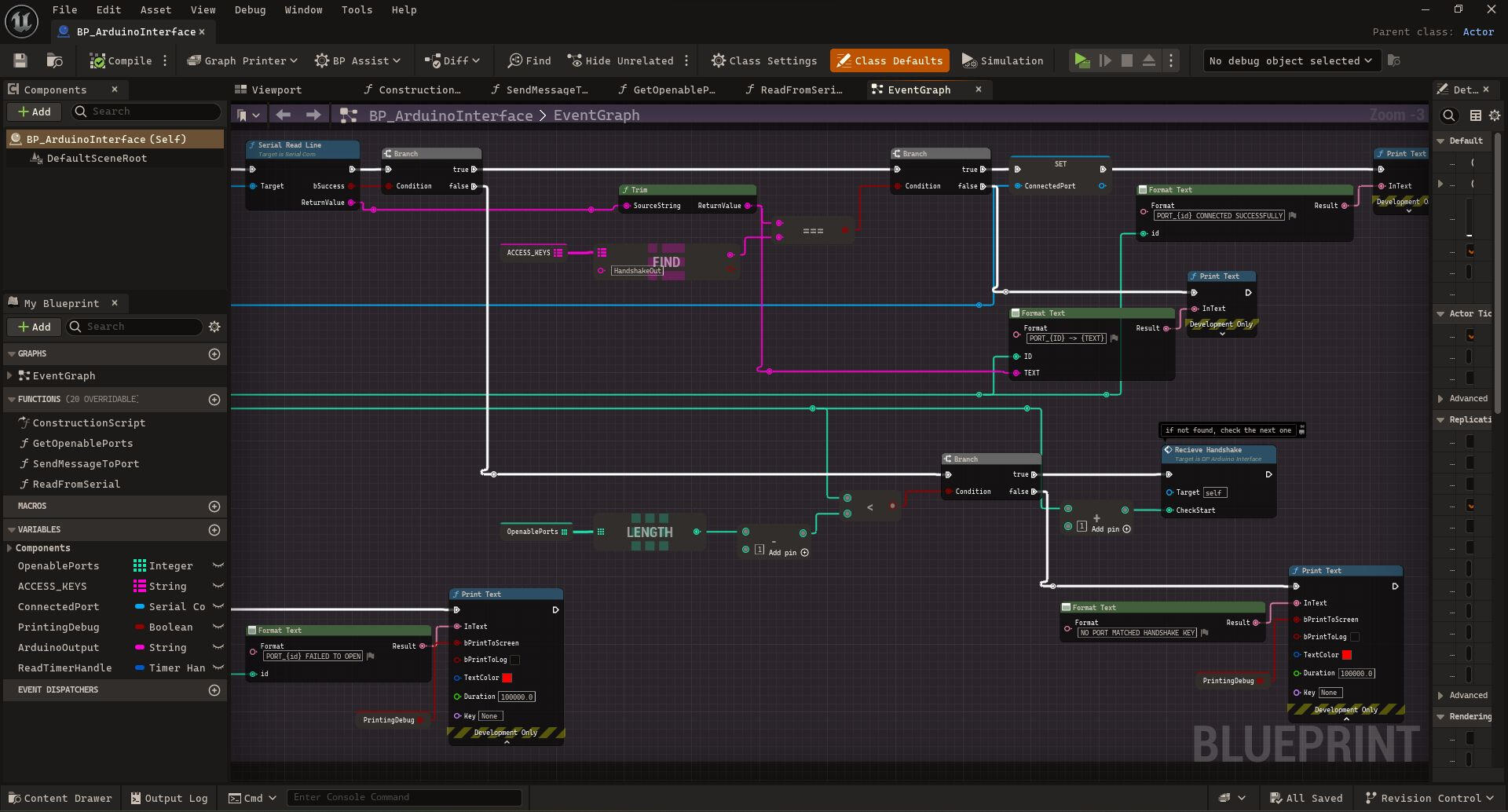Click the navigate back arrow in graph
This screenshot has width=1508, height=812.
[x=284, y=115]
